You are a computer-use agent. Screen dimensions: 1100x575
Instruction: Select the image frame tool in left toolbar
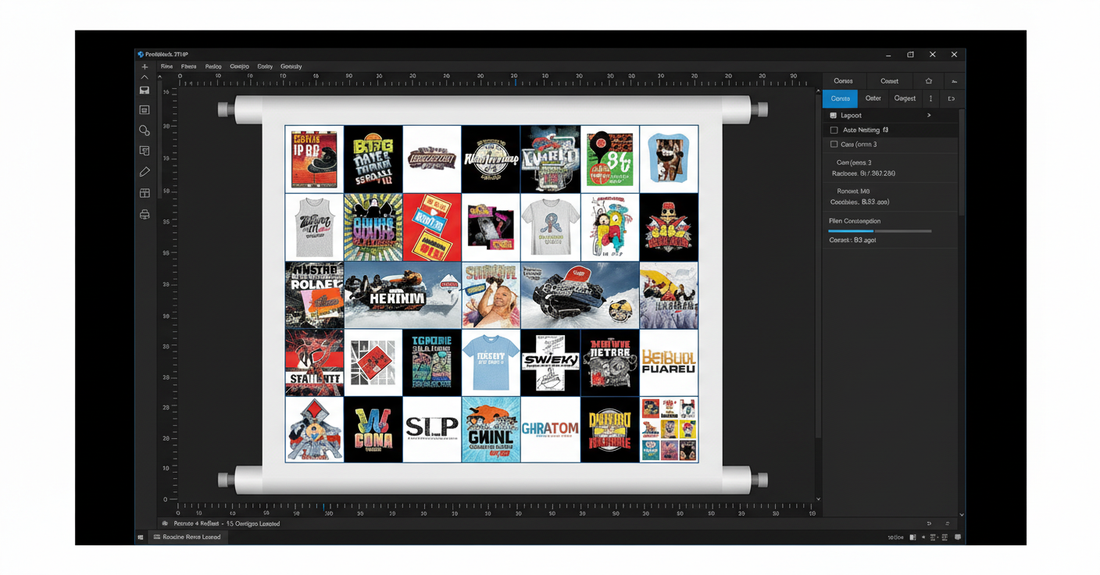(x=145, y=110)
